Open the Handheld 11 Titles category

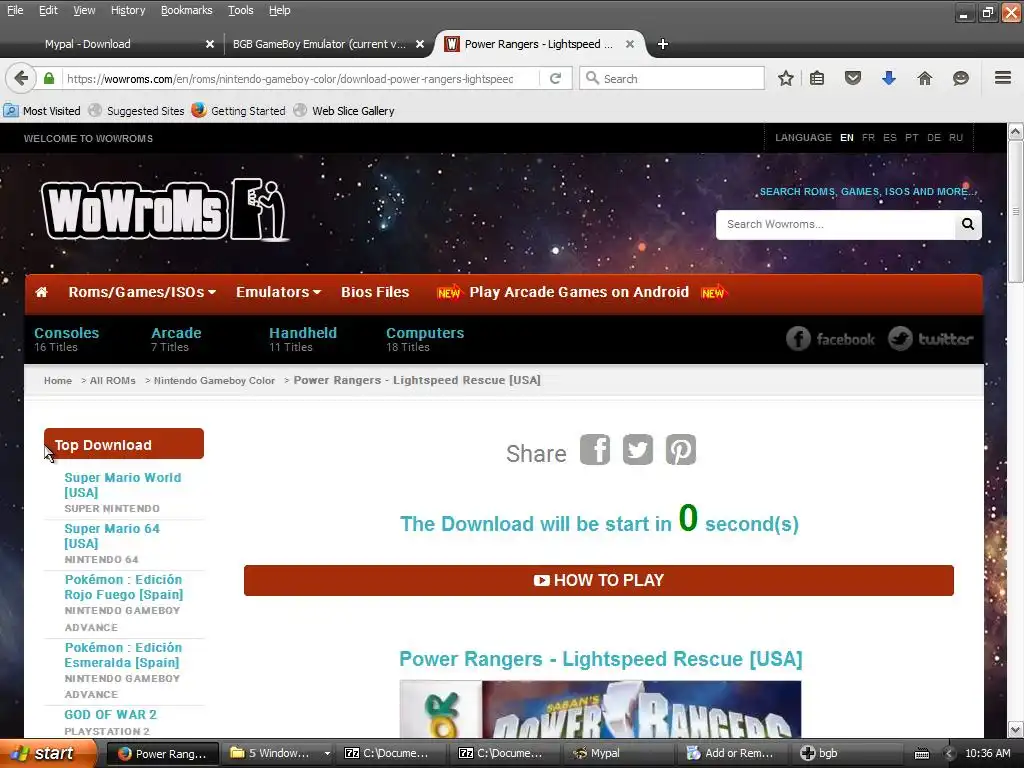tap(303, 339)
